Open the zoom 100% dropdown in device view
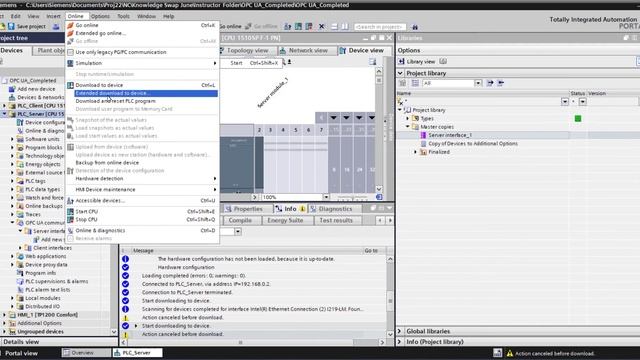Screen dimensions: 640x360 point(326,197)
